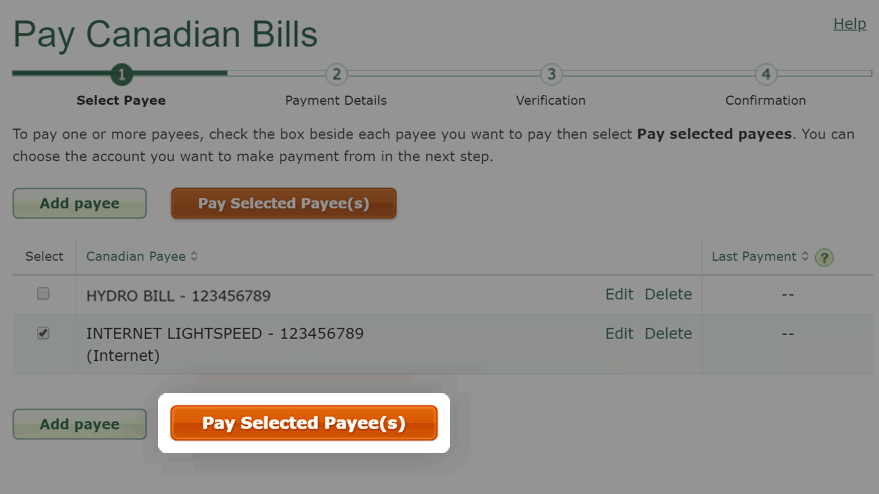Click the top Add payee button

point(80,203)
